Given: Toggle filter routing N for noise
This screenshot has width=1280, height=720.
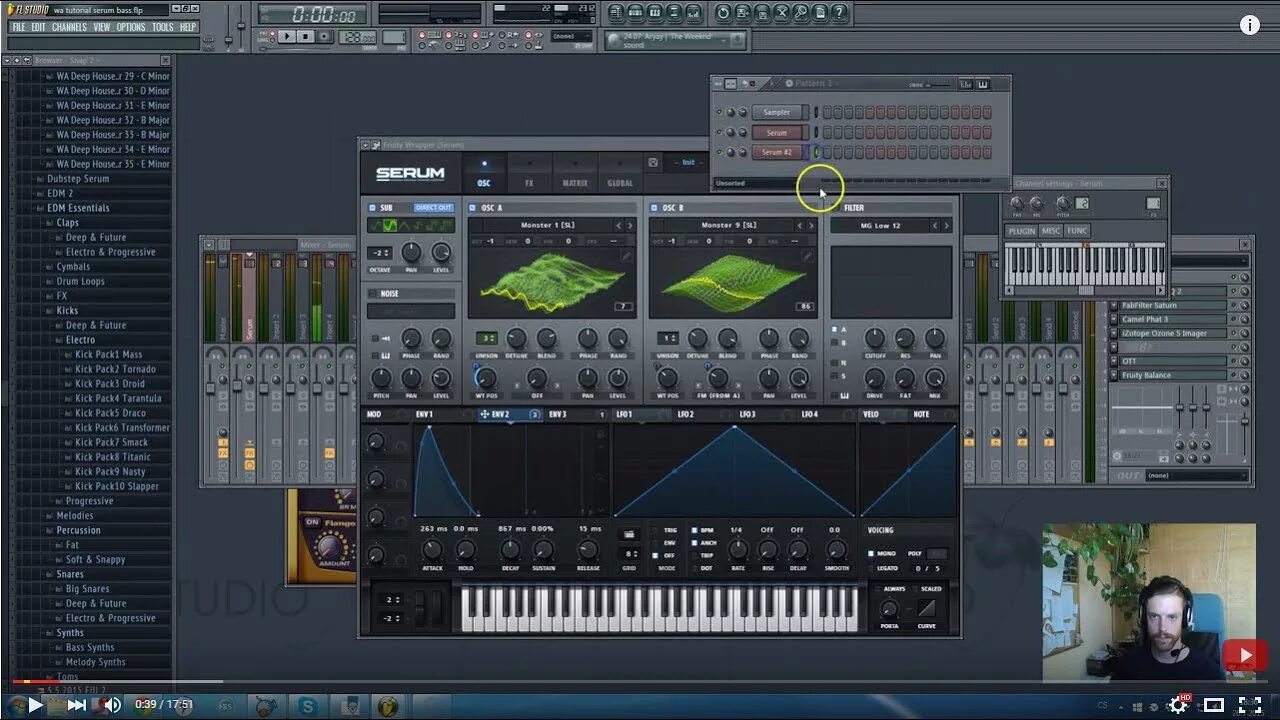Looking at the screenshot, I should [x=835, y=363].
